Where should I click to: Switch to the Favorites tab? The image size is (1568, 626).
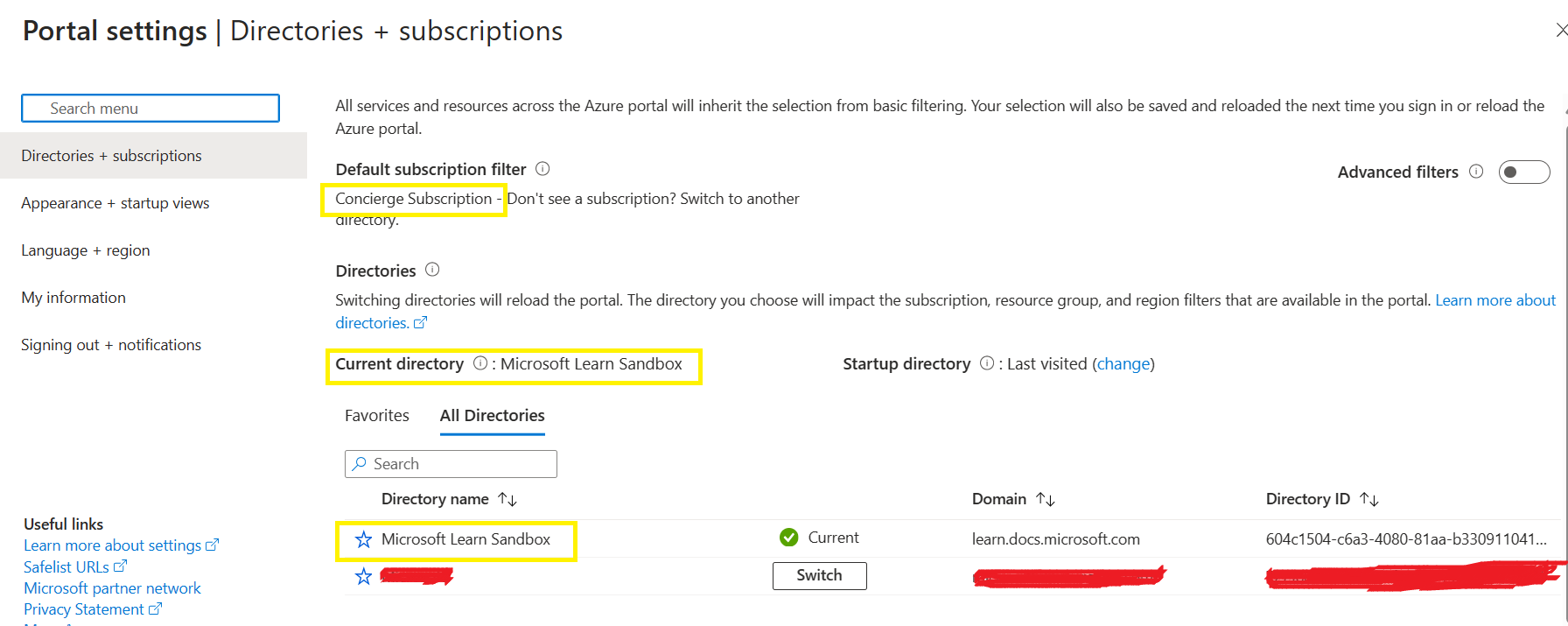coord(376,415)
